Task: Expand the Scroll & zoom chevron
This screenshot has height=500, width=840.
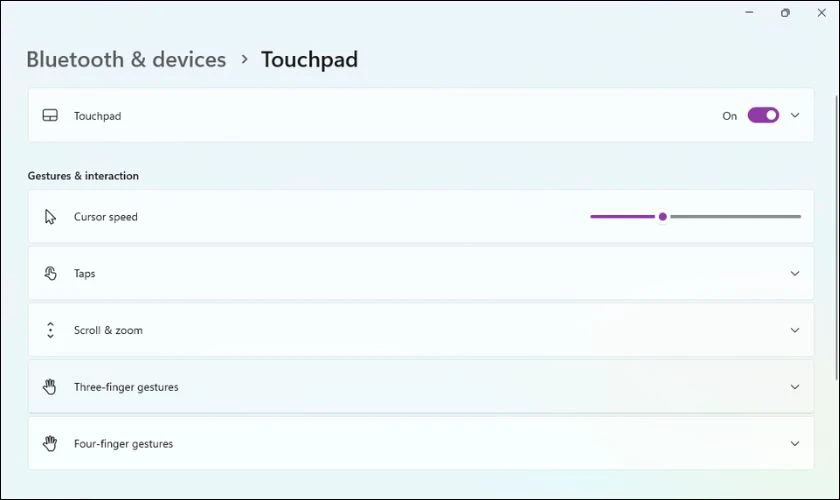Action: pyautogui.click(x=795, y=330)
